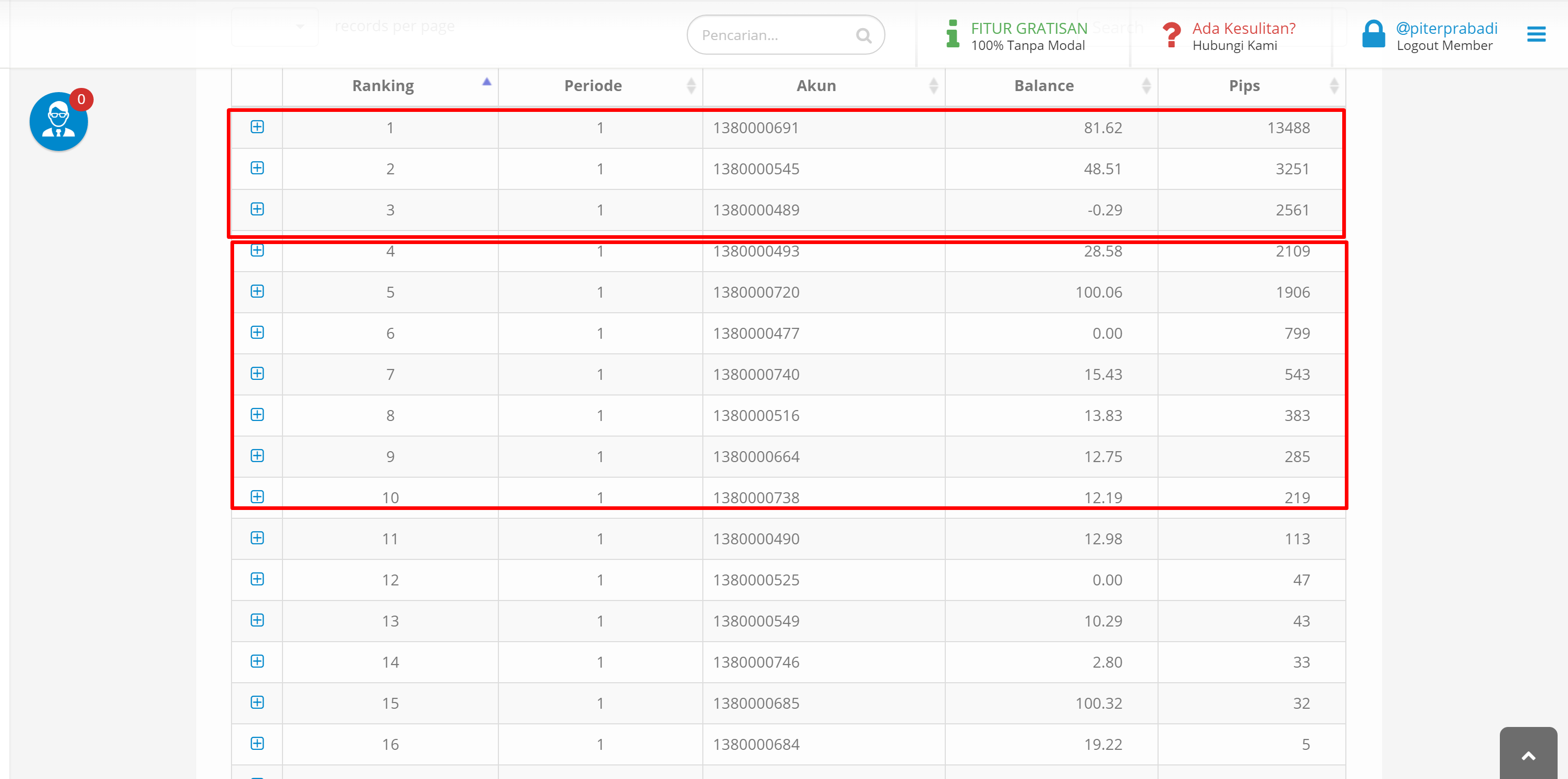Open the hamburger menu icon
Image resolution: width=1568 pixels, height=779 pixels.
coord(1536,35)
